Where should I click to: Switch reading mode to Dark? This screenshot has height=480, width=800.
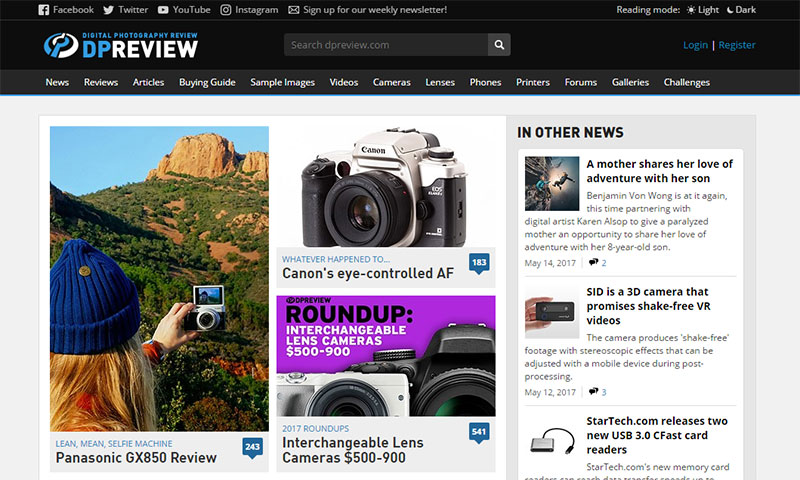tap(741, 10)
